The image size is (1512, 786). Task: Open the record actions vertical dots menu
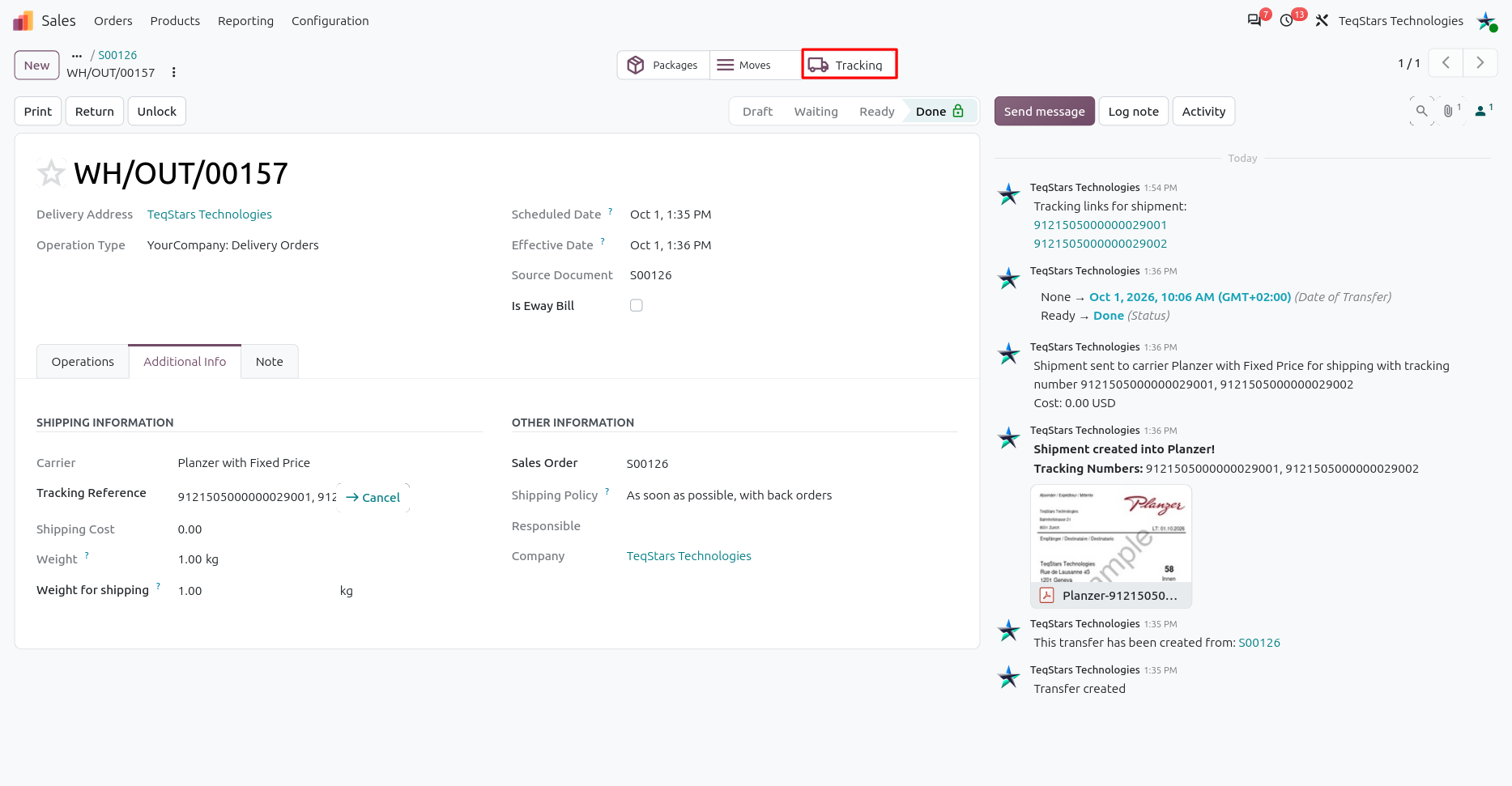173,73
